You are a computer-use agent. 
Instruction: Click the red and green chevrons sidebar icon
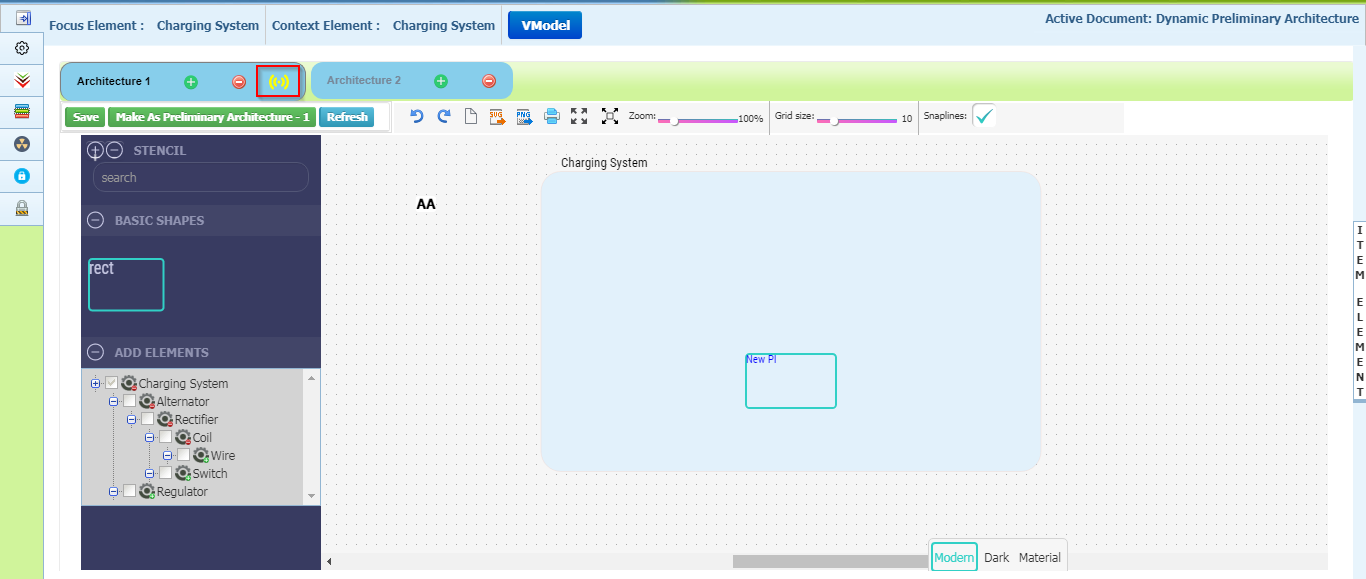[22, 80]
